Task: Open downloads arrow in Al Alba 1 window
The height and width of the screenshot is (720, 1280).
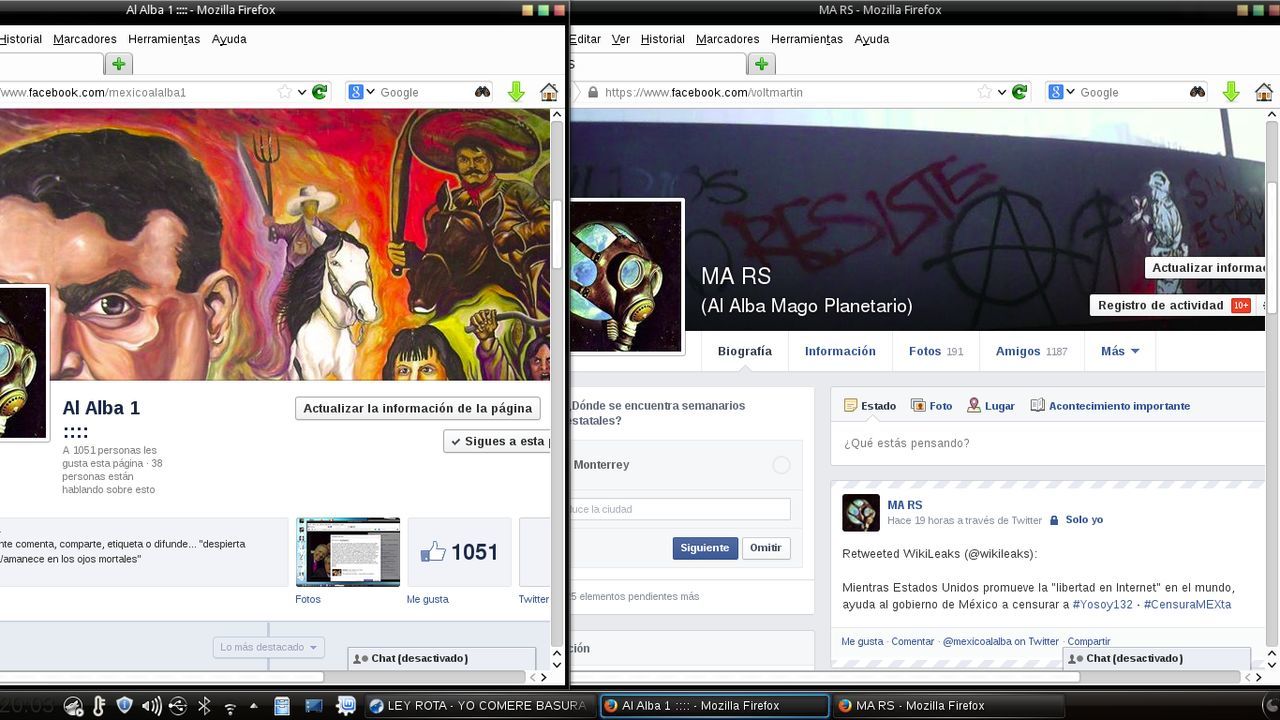Action: [516, 92]
